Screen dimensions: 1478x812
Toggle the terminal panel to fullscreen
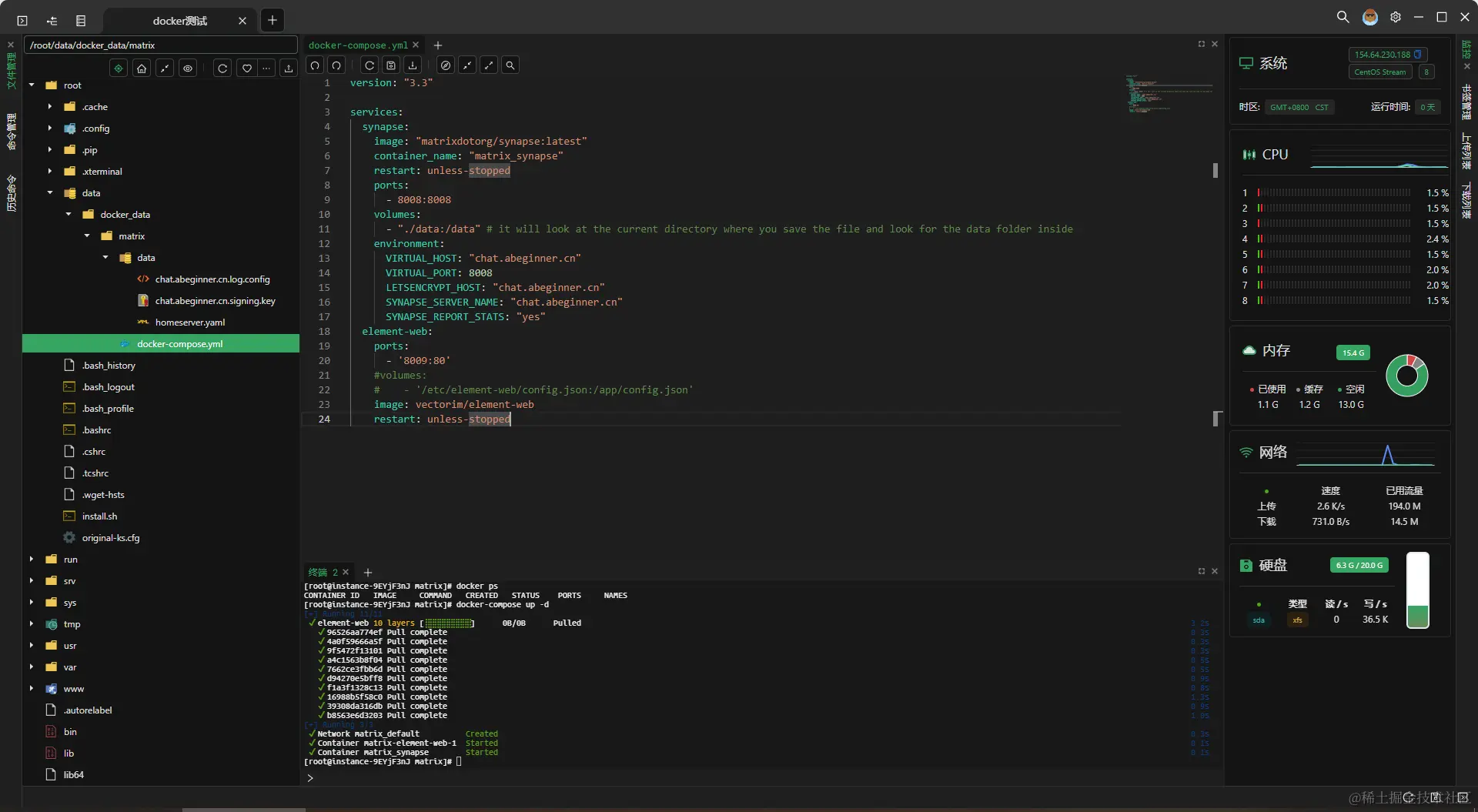click(1201, 571)
